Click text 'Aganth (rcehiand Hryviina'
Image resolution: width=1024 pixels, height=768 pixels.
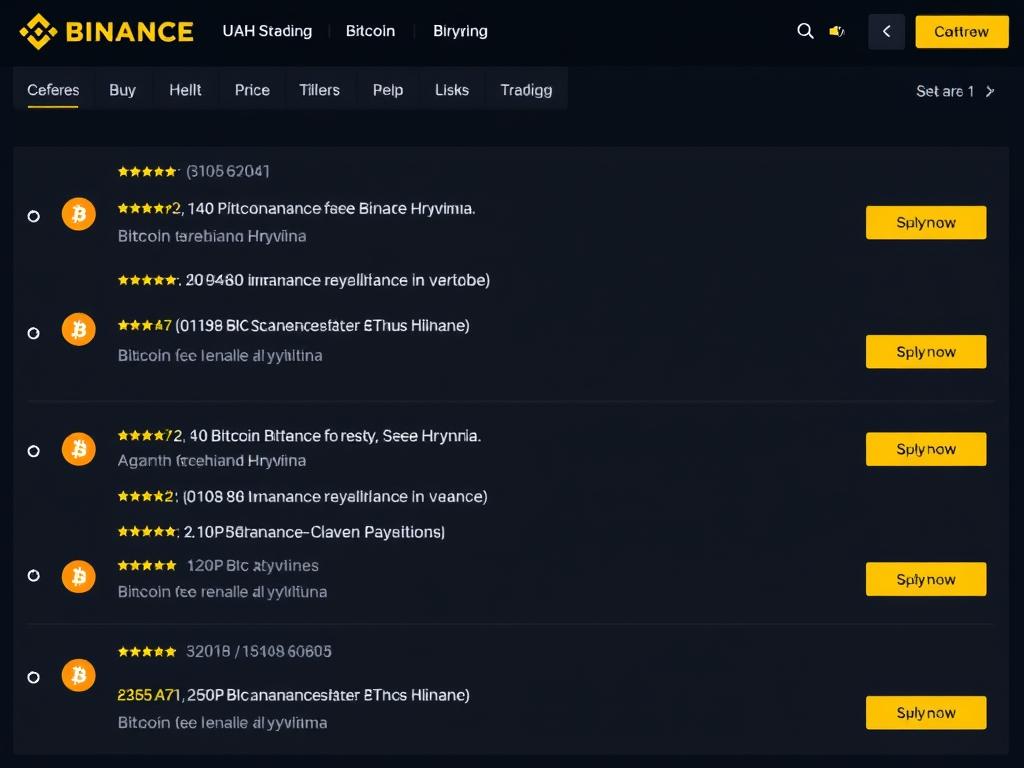point(212,461)
